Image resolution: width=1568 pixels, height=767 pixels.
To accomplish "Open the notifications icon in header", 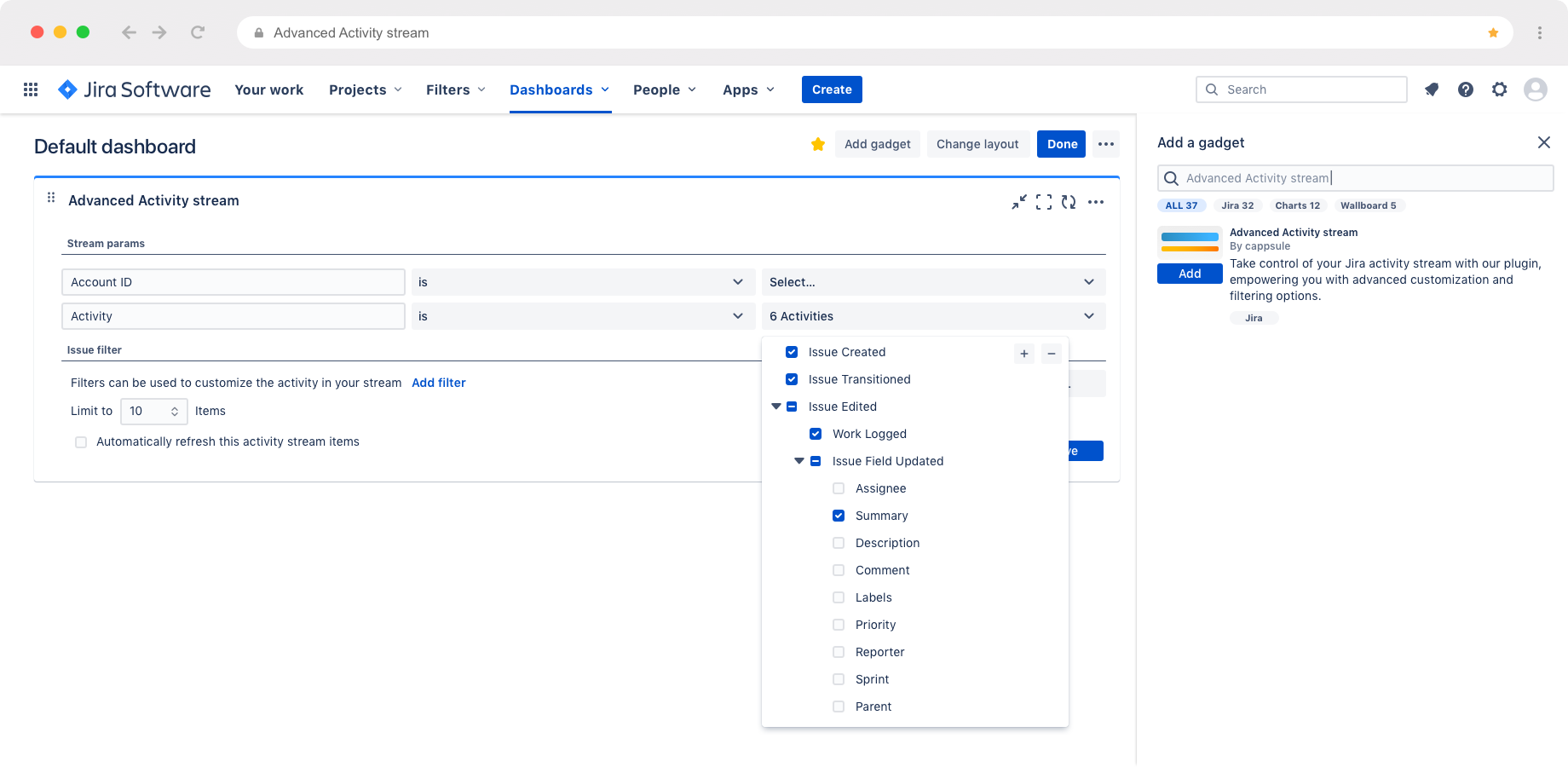I will (1432, 89).
